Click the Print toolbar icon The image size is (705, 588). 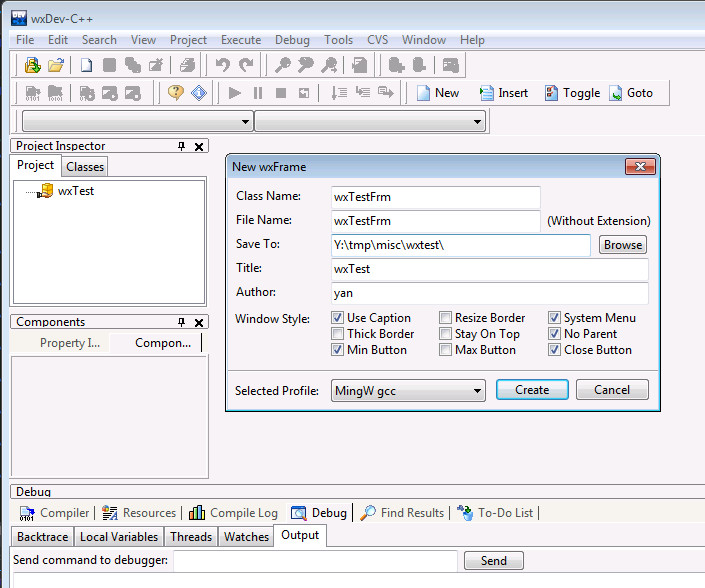click(x=187, y=65)
